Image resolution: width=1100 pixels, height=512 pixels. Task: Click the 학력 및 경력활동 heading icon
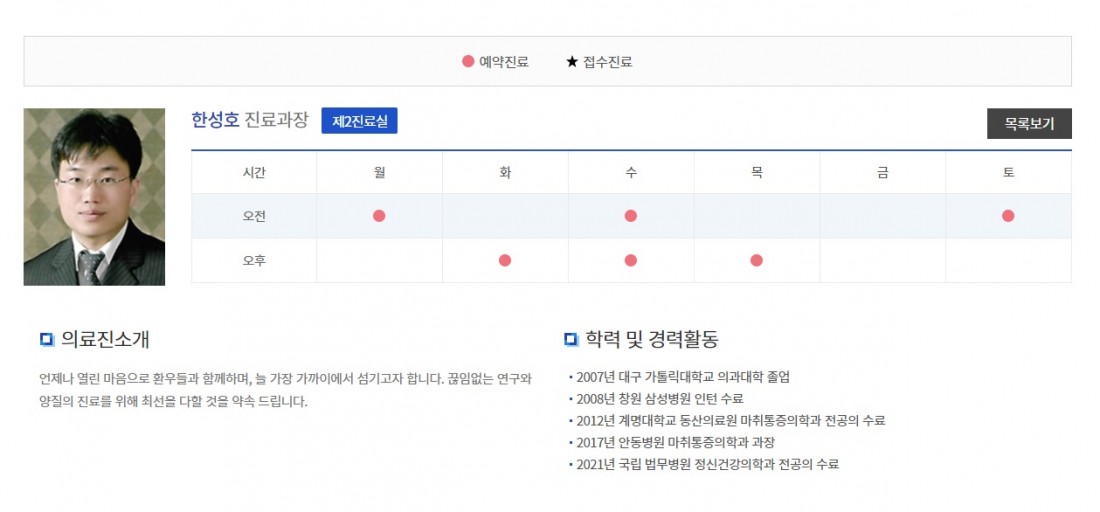tap(571, 340)
